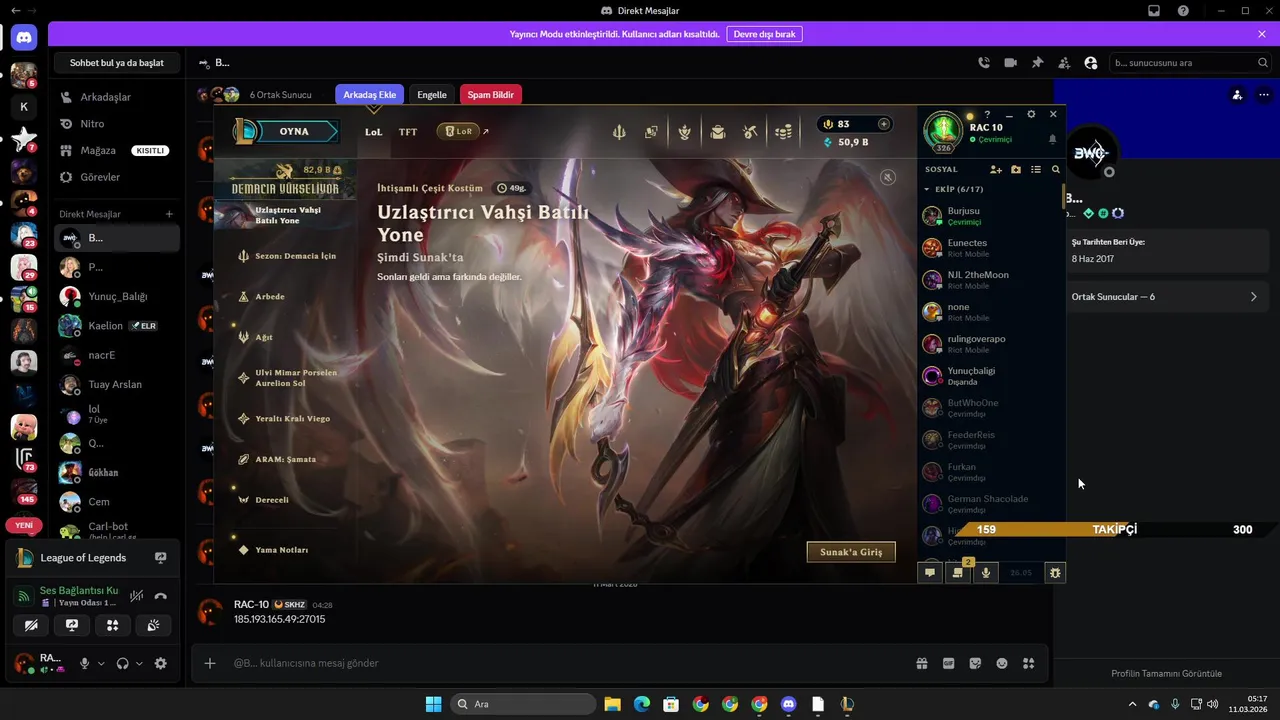The image size is (1280, 720).
Task: Open LoR launcher tab
Action: (458, 131)
